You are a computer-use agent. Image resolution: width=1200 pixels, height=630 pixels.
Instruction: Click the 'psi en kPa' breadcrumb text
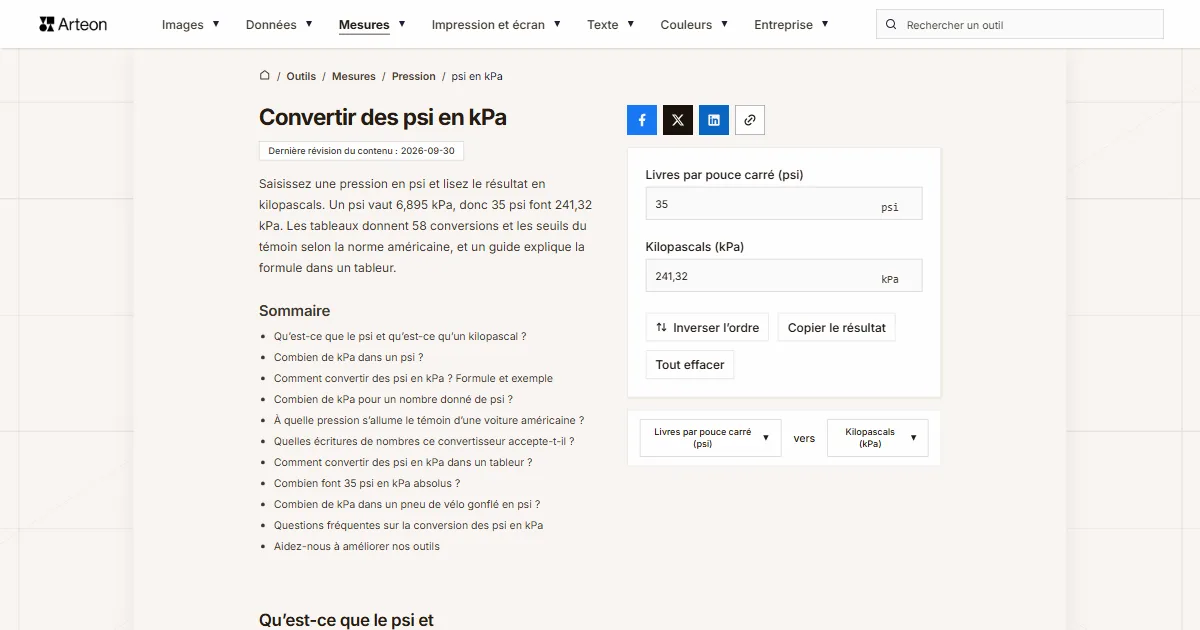tap(477, 76)
